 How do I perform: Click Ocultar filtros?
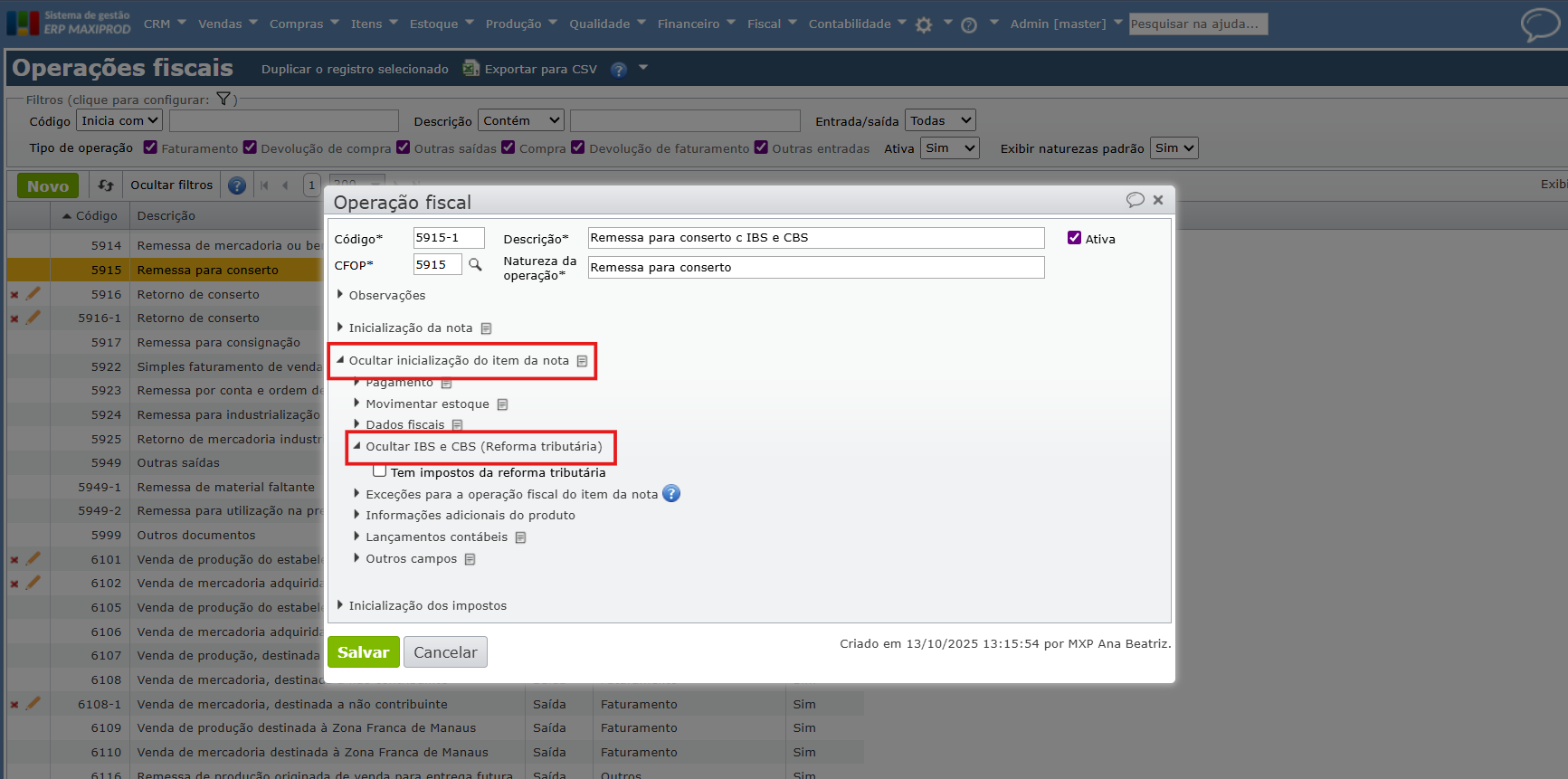[x=172, y=185]
